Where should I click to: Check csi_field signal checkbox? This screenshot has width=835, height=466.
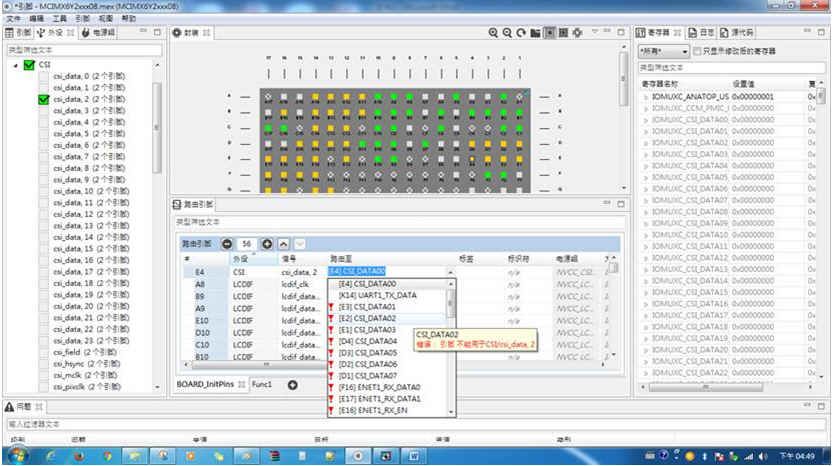coord(44,352)
